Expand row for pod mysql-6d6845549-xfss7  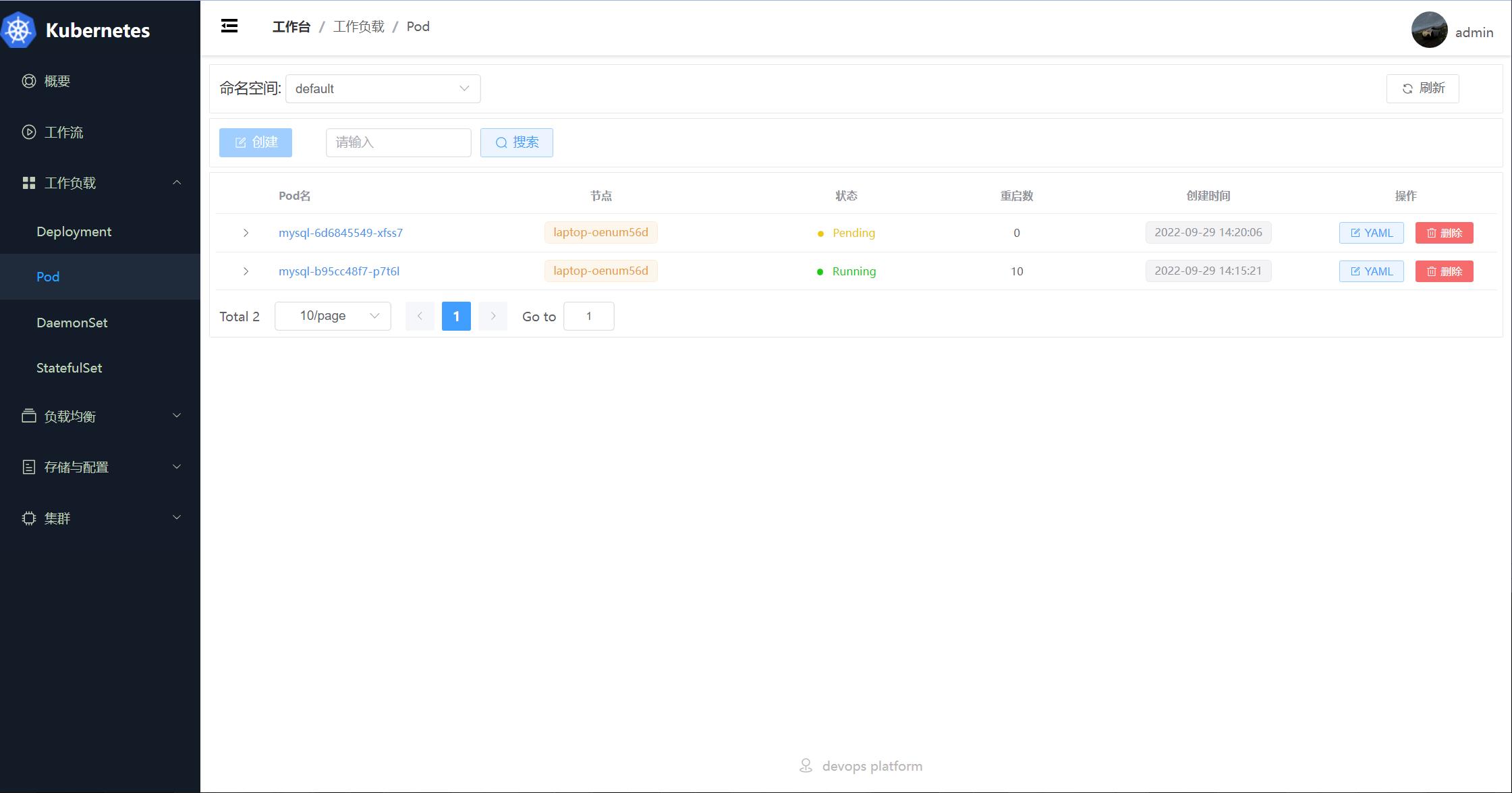246,233
